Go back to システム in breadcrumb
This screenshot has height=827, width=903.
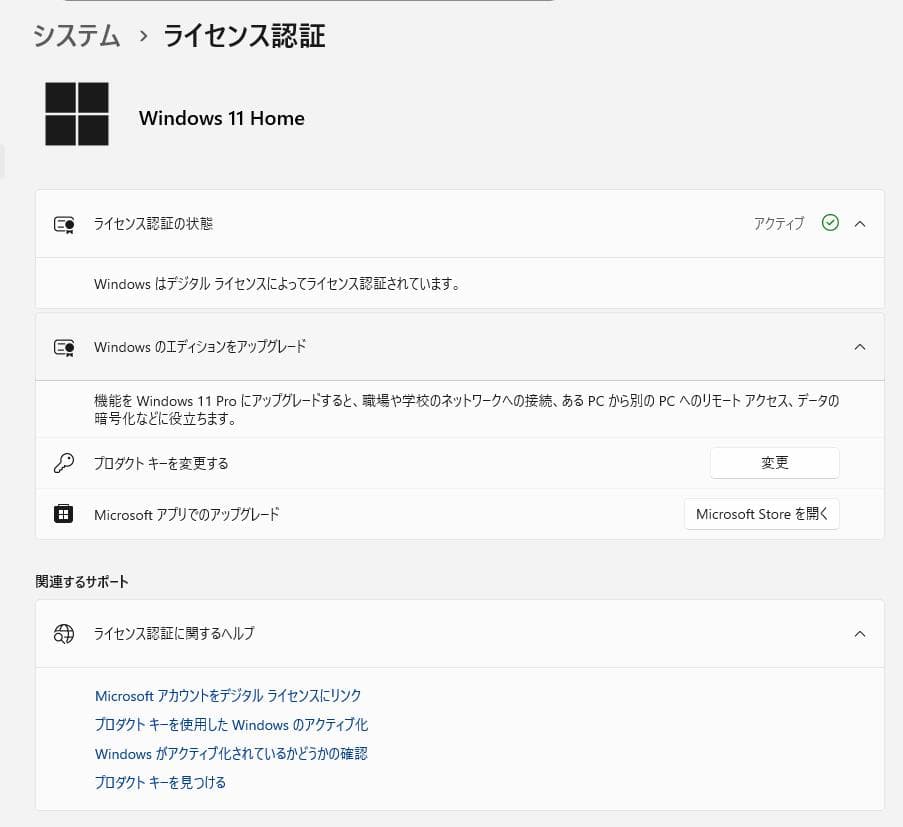coord(77,36)
